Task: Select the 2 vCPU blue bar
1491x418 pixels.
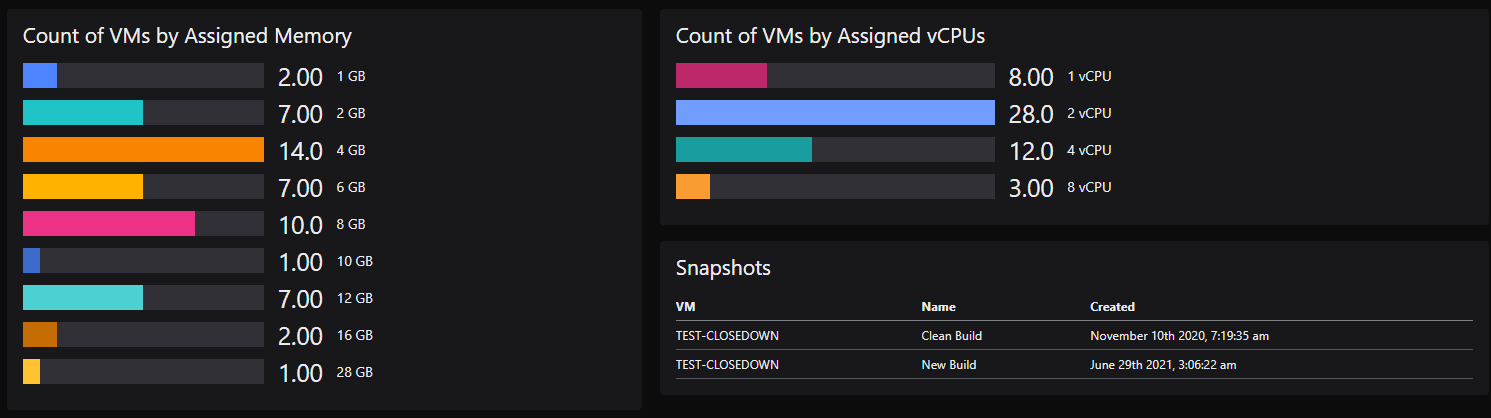Action: (835, 113)
